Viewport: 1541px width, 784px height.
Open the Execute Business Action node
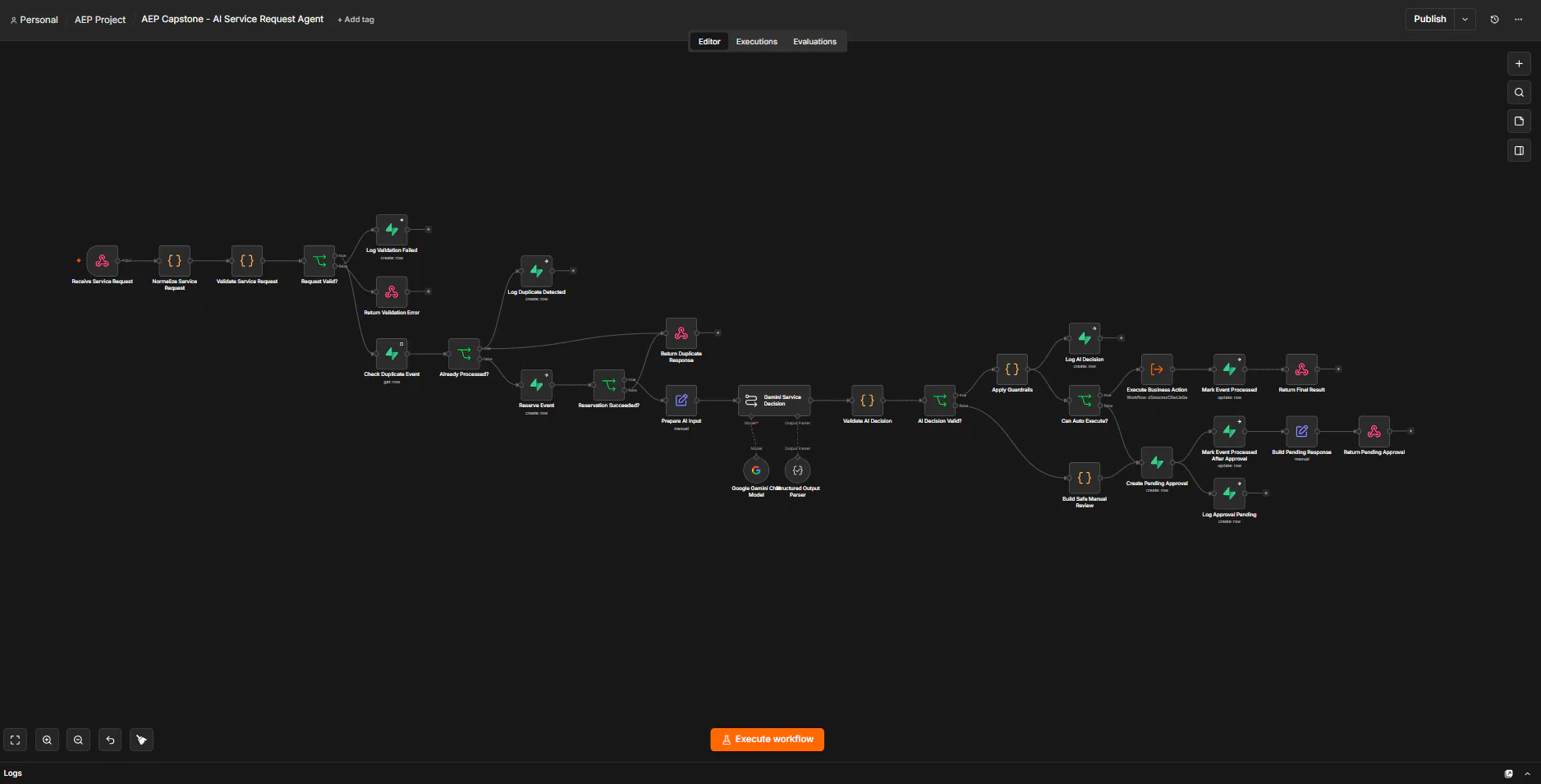click(x=1157, y=369)
